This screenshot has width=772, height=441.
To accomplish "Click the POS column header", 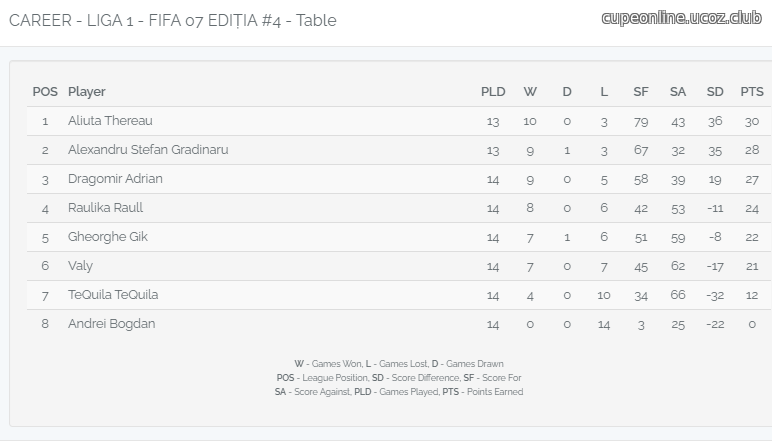I will coord(45,92).
